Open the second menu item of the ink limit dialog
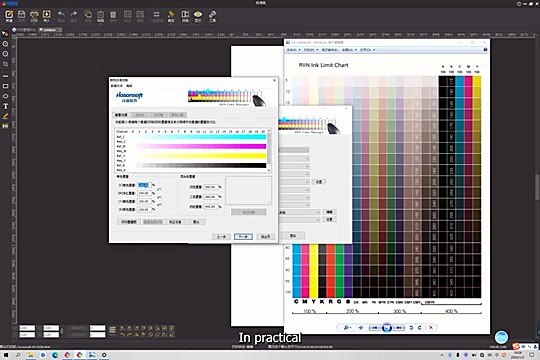Viewport: 540px width, 360px height. click(129, 86)
